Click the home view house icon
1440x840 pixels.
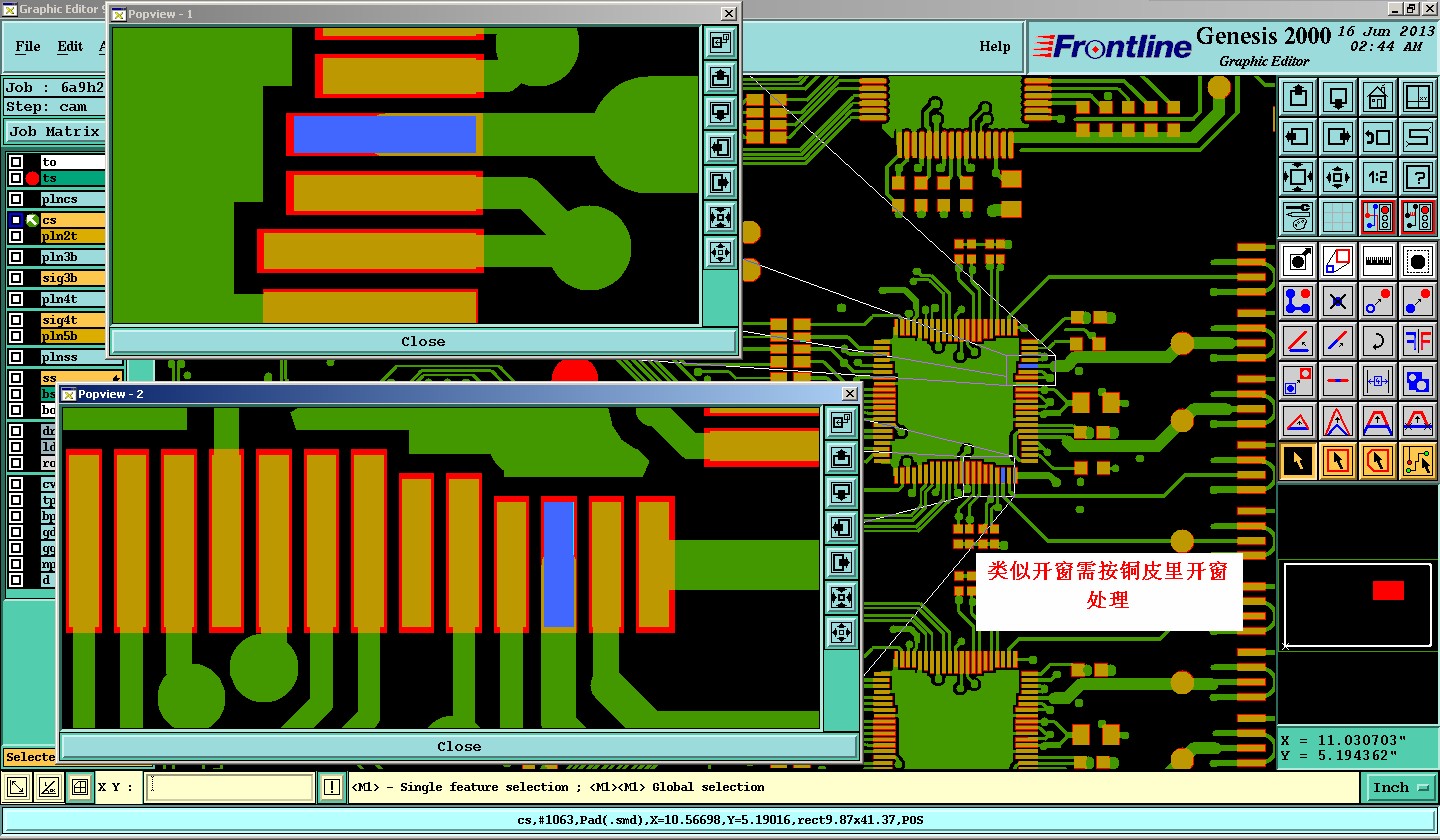pos(1377,97)
